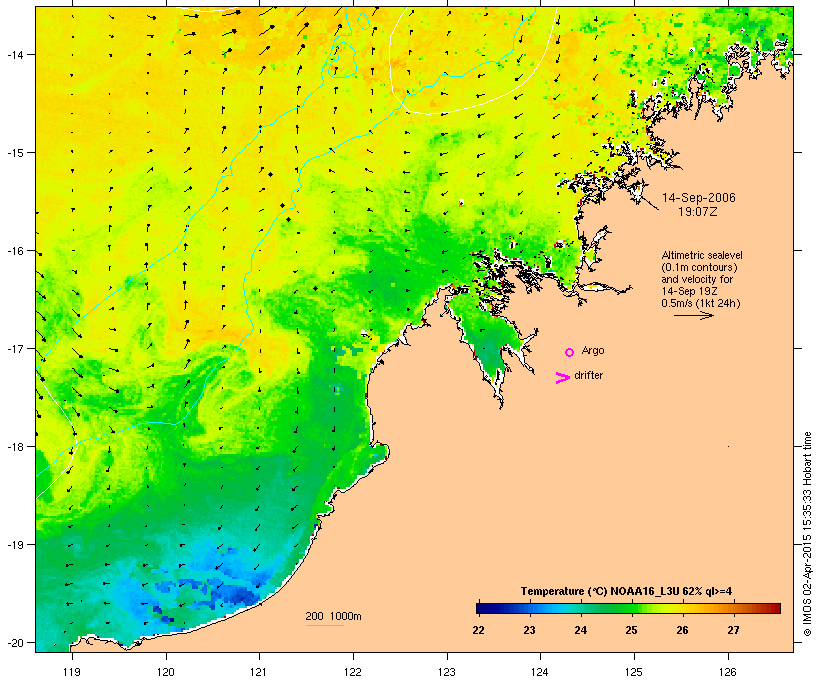820x680 pixels.
Task: Click the -18 latitude axis label
Action: [14, 446]
